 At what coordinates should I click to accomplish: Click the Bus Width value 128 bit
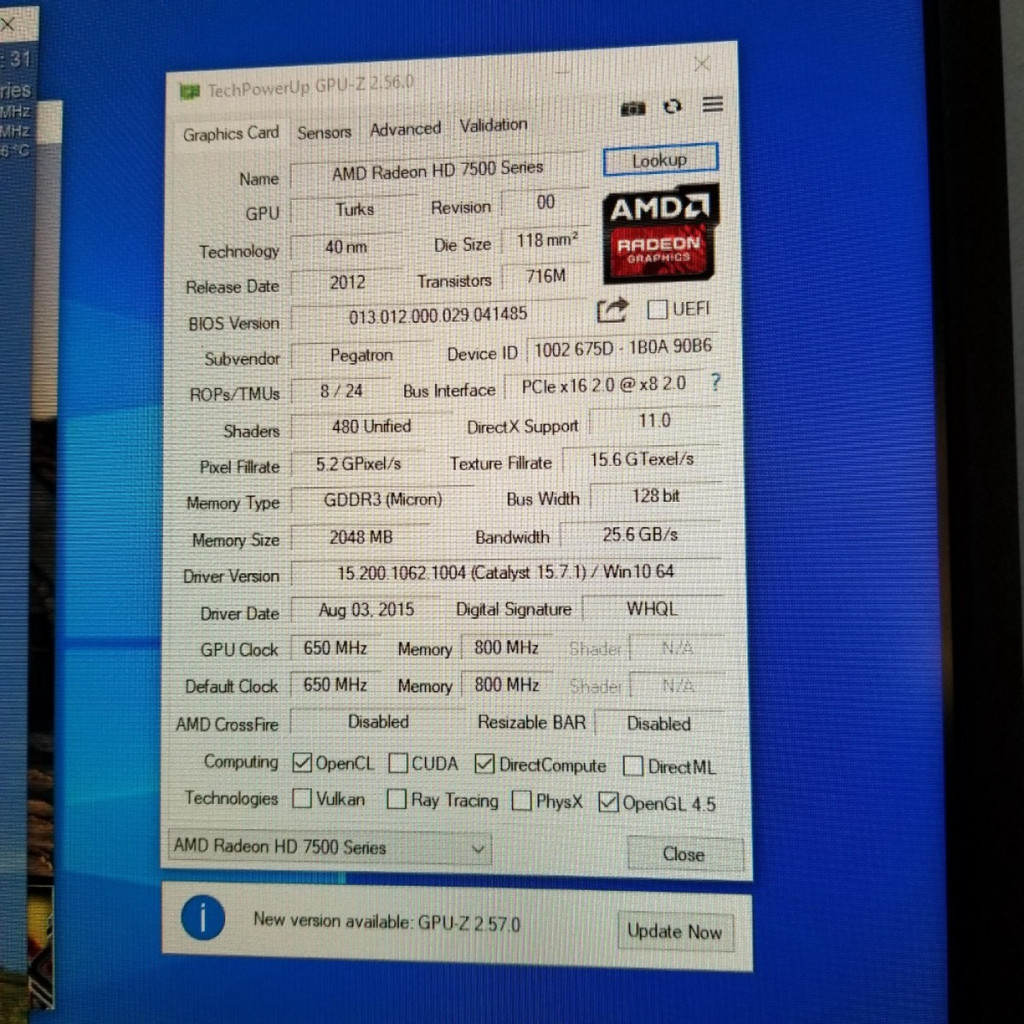pos(656,496)
